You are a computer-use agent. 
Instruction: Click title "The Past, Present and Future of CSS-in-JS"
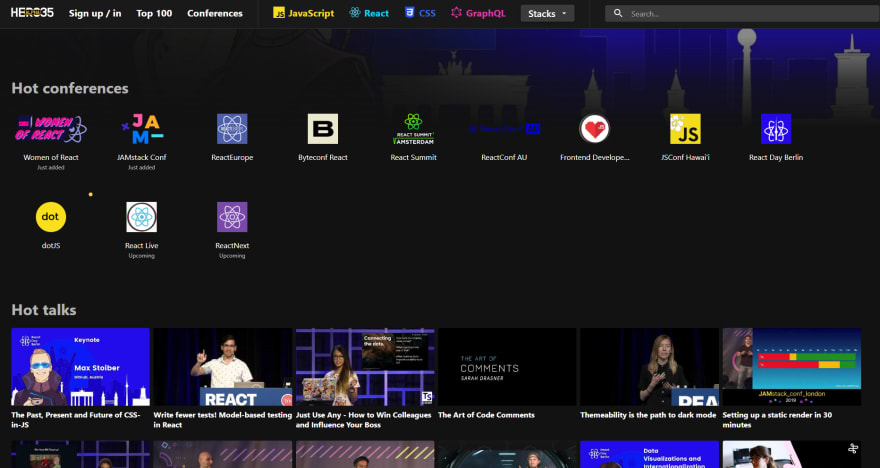tap(76, 420)
